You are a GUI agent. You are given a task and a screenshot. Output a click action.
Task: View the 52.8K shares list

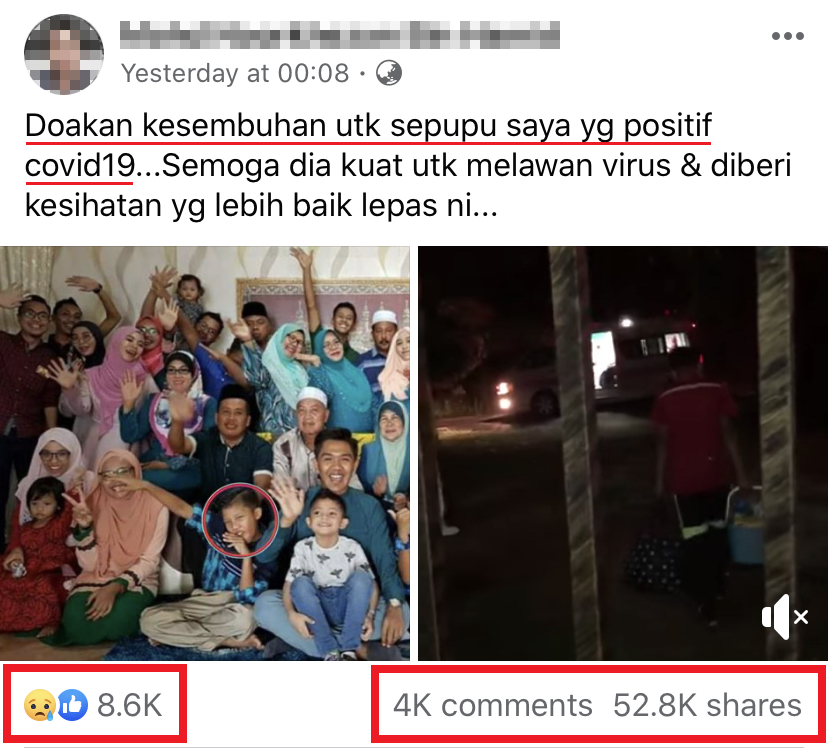pyautogui.click(x=707, y=705)
